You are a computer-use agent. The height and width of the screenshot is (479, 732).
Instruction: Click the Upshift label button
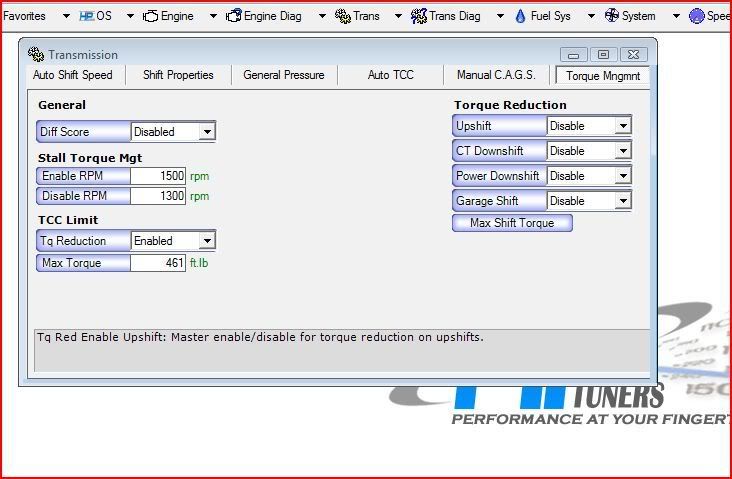[x=500, y=126]
